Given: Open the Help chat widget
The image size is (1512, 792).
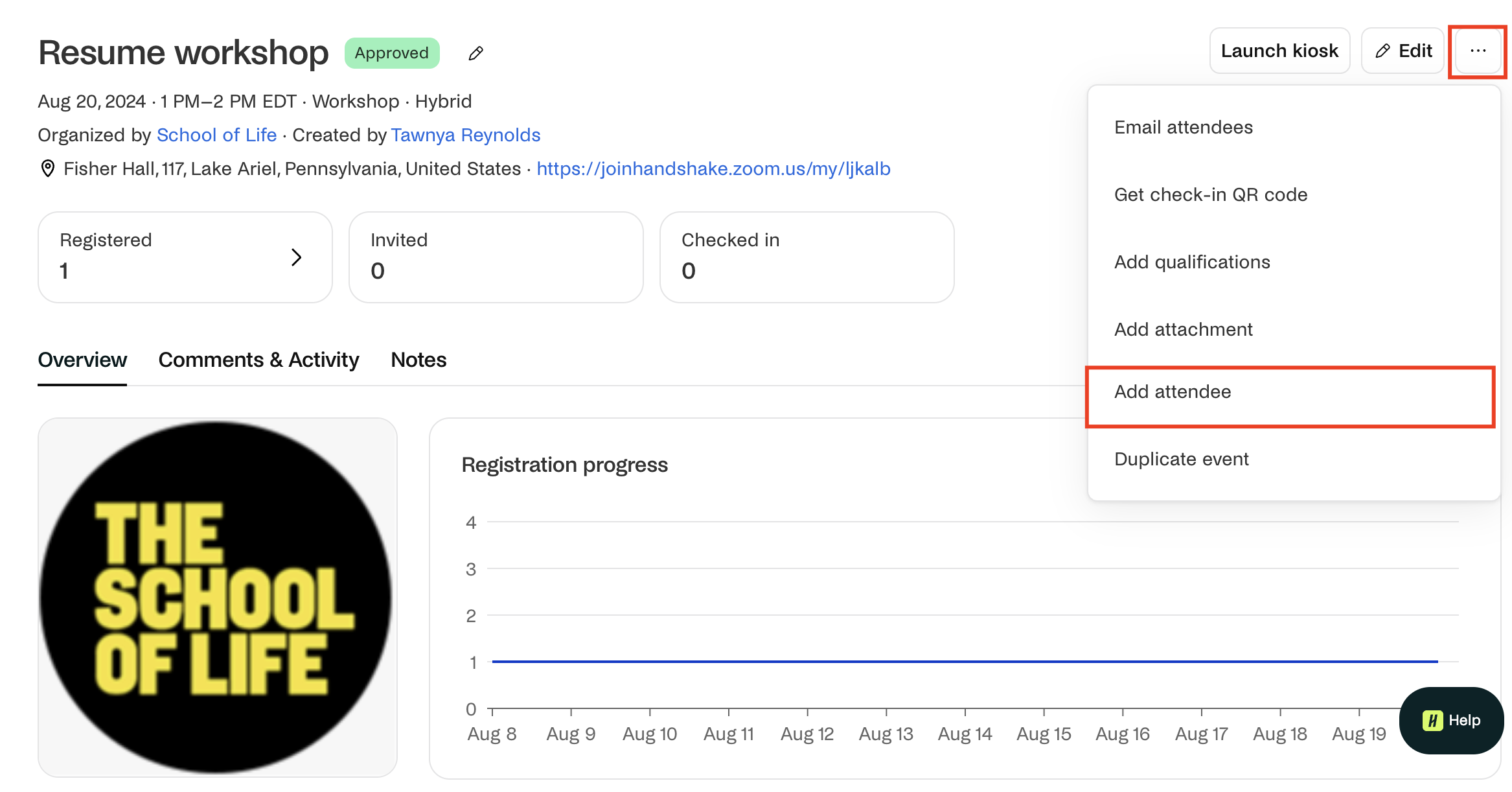Looking at the screenshot, I should 1450,720.
